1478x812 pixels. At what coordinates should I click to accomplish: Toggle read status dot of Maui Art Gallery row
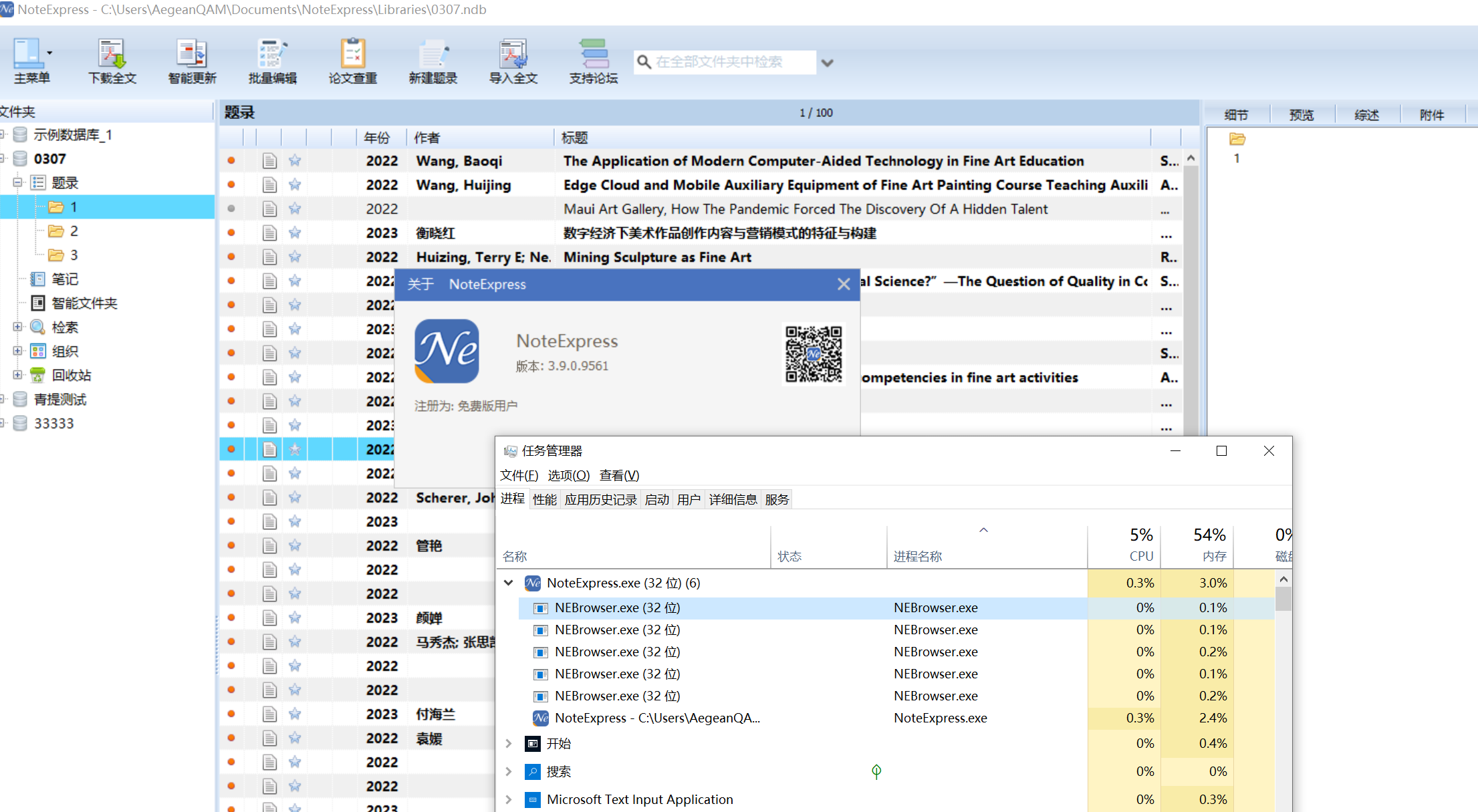point(231,209)
